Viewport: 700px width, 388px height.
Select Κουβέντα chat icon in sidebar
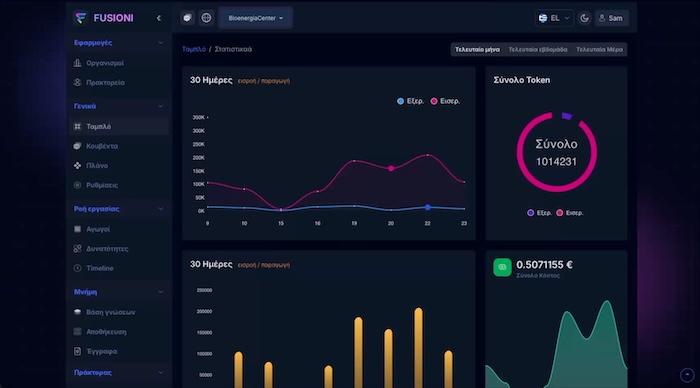(77, 146)
